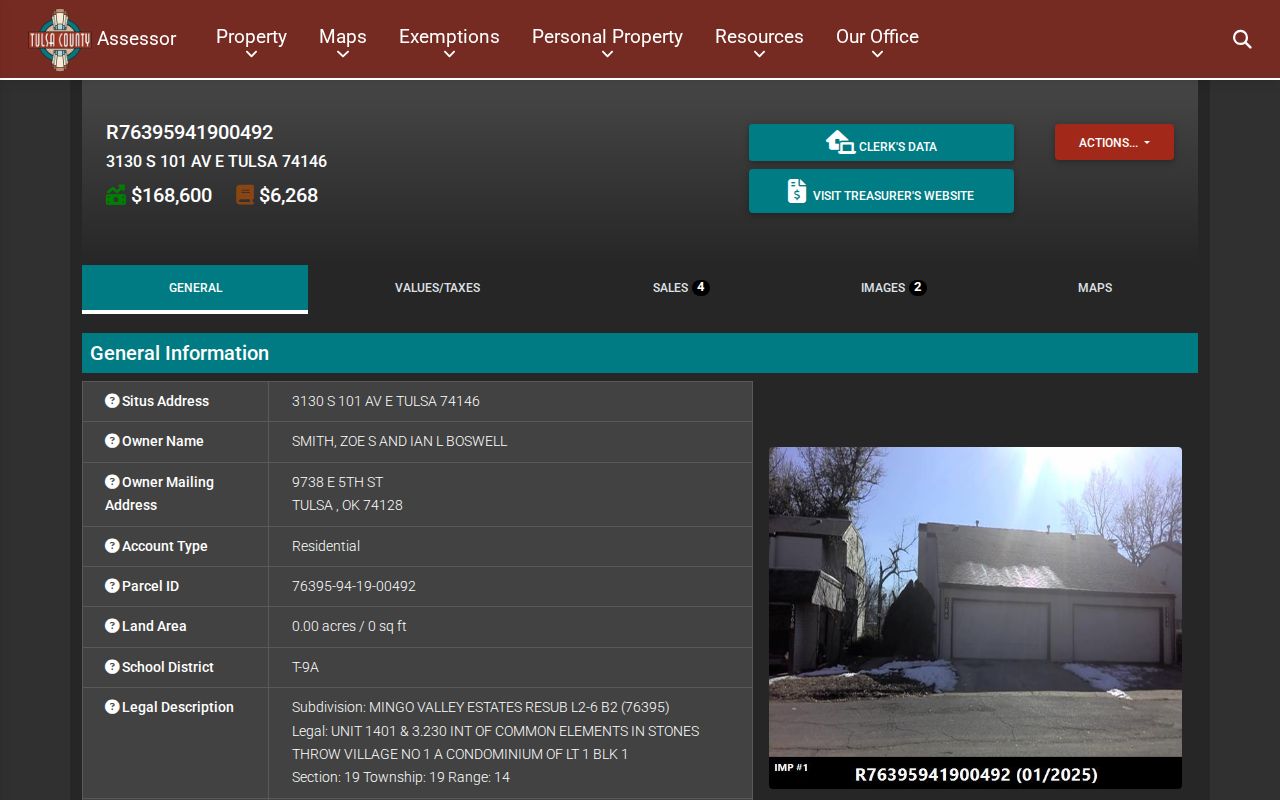Click the Sales count badge 4
The width and height of the screenshot is (1280, 800).
pyautogui.click(x=701, y=288)
